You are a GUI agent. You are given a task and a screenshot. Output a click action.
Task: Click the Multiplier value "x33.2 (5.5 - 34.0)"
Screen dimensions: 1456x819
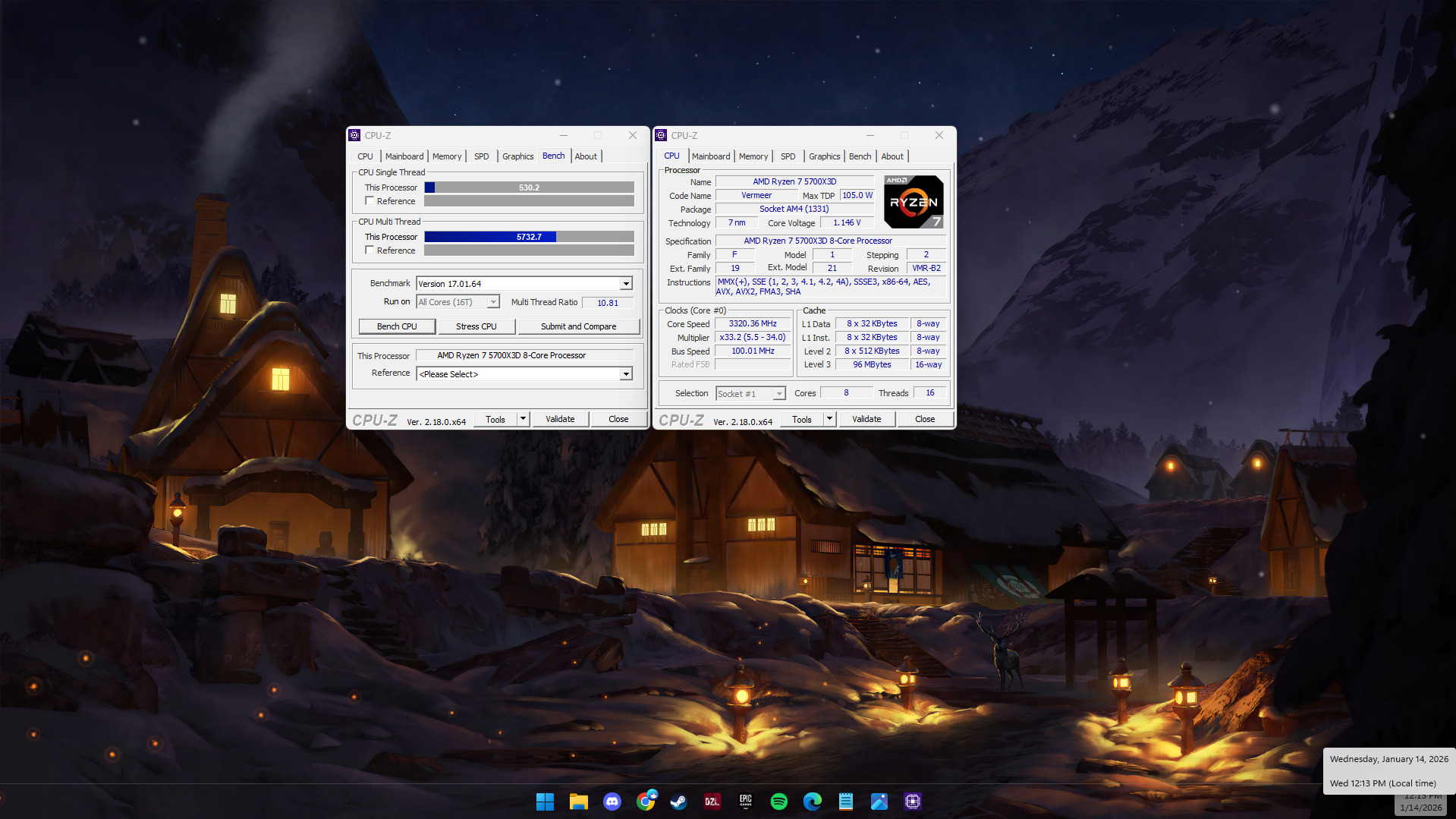coord(753,337)
